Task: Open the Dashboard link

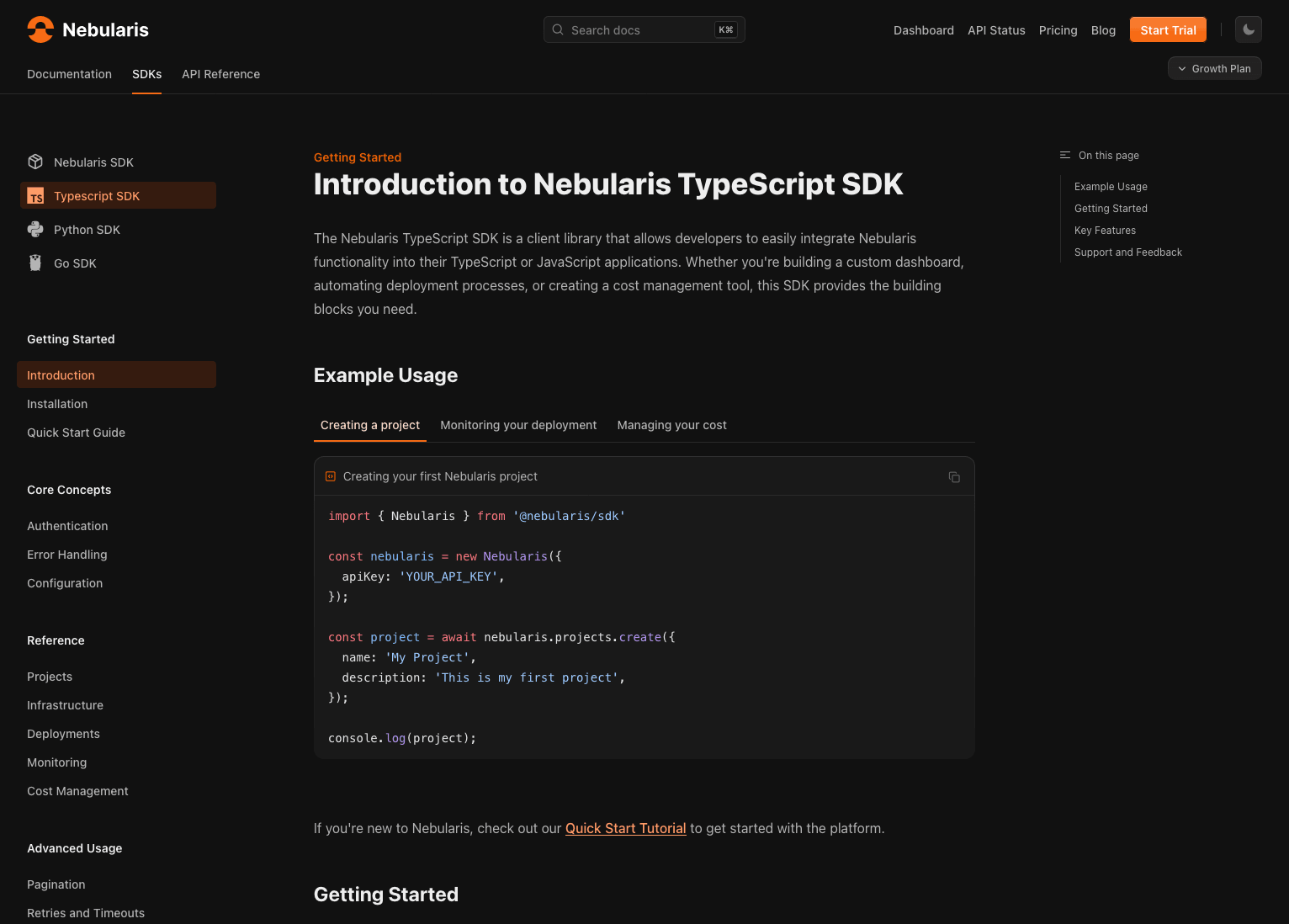Action: click(x=924, y=30)
